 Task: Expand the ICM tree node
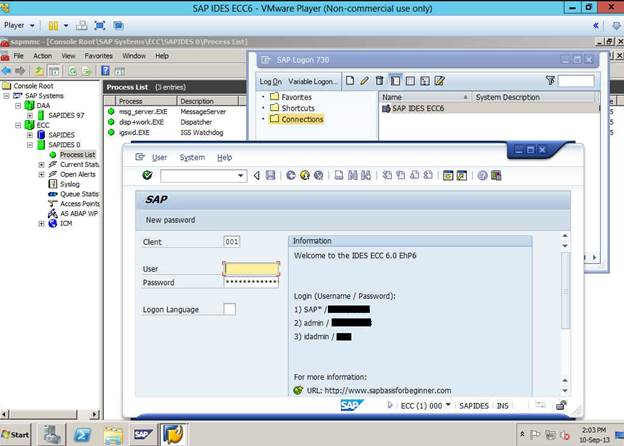(x=41, y=224)
